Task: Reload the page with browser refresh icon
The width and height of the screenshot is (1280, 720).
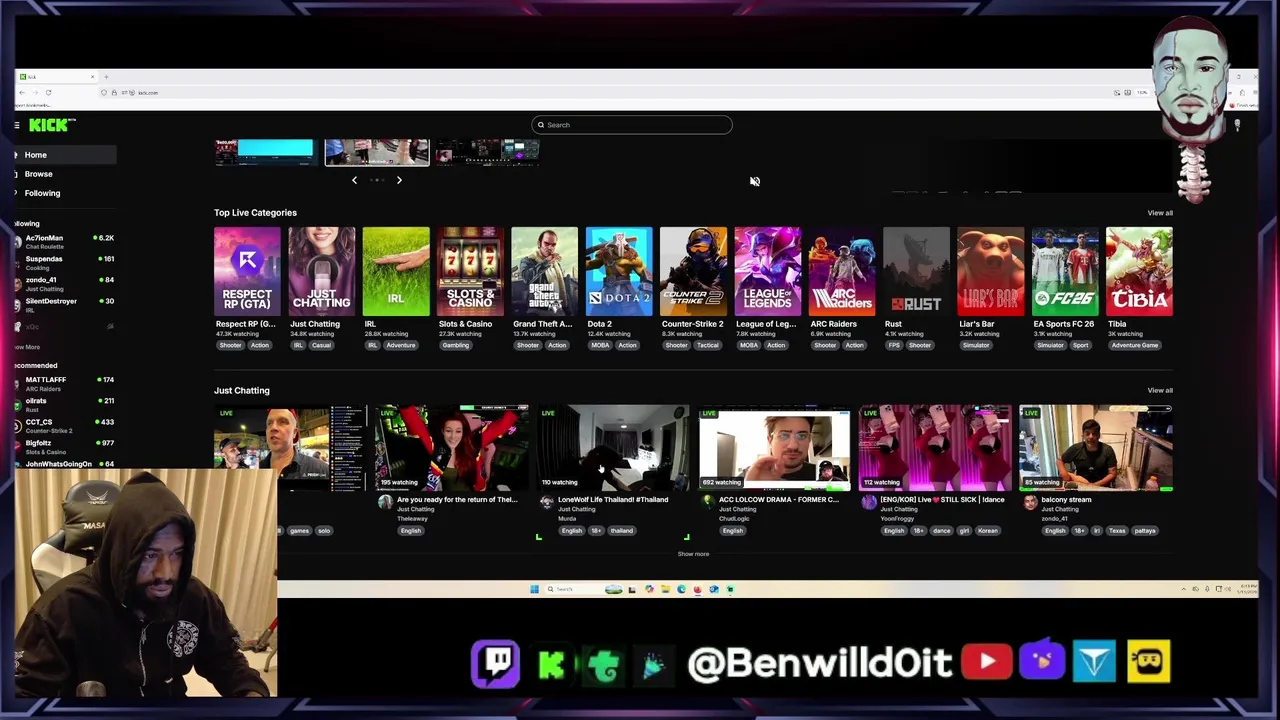Action: tap(48, 93)
